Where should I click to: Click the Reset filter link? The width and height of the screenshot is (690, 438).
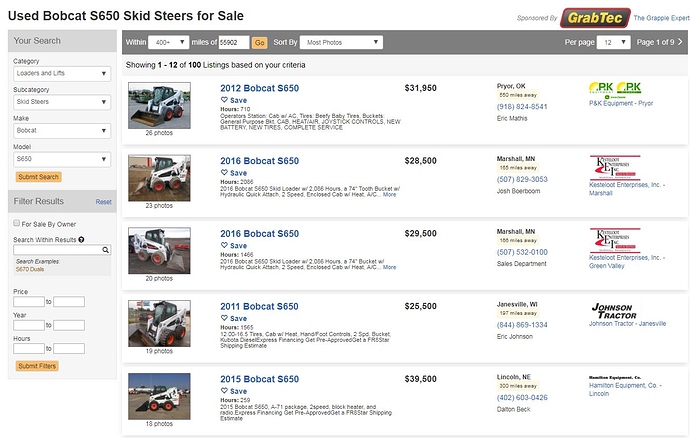tap(103, 202)
